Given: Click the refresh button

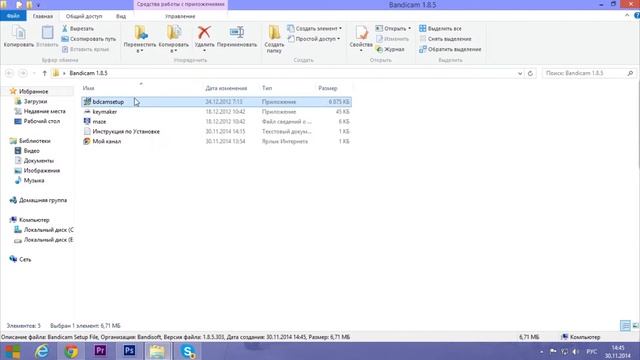Looking at the screenshot, I should pos(530,73).
